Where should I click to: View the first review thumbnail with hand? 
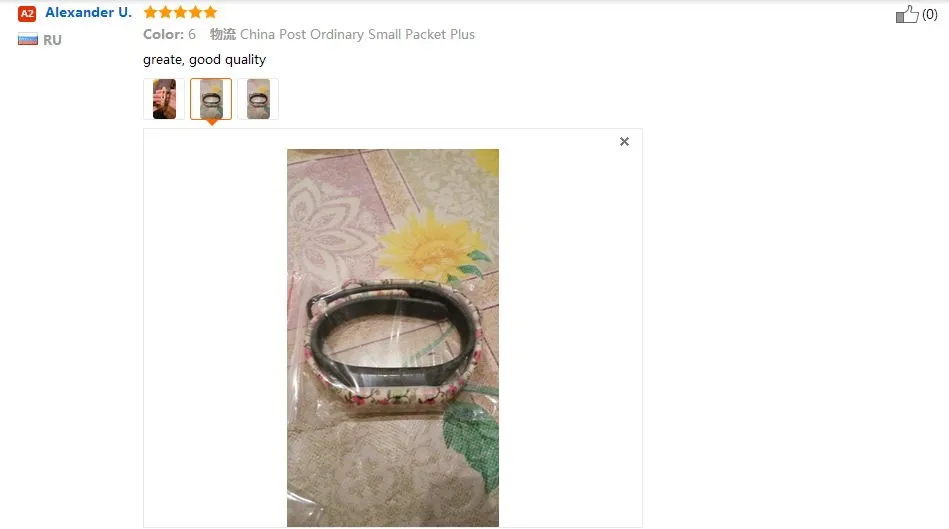click(x=164, y=99)
